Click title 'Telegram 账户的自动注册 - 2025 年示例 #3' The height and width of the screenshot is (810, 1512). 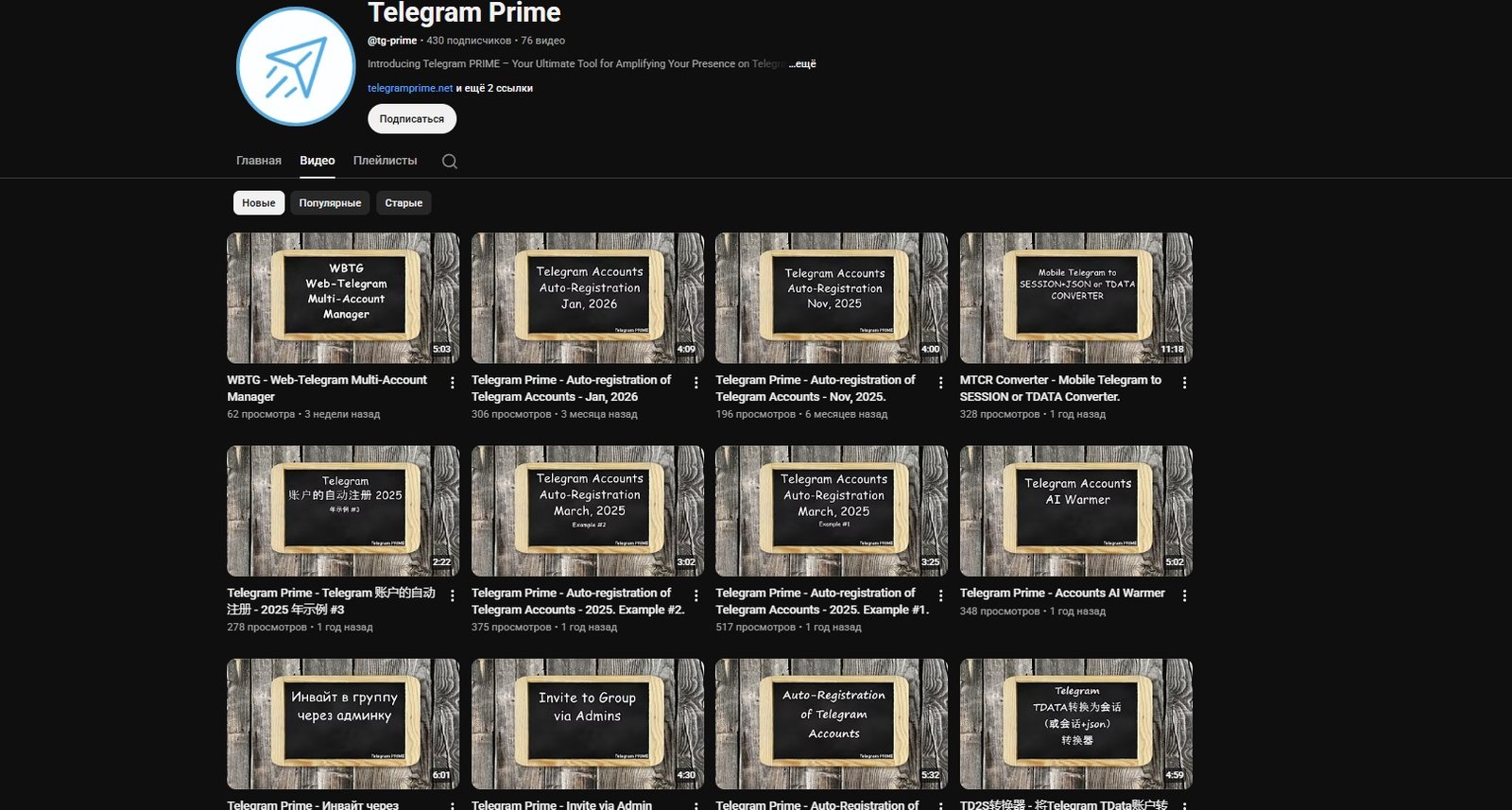331,601
